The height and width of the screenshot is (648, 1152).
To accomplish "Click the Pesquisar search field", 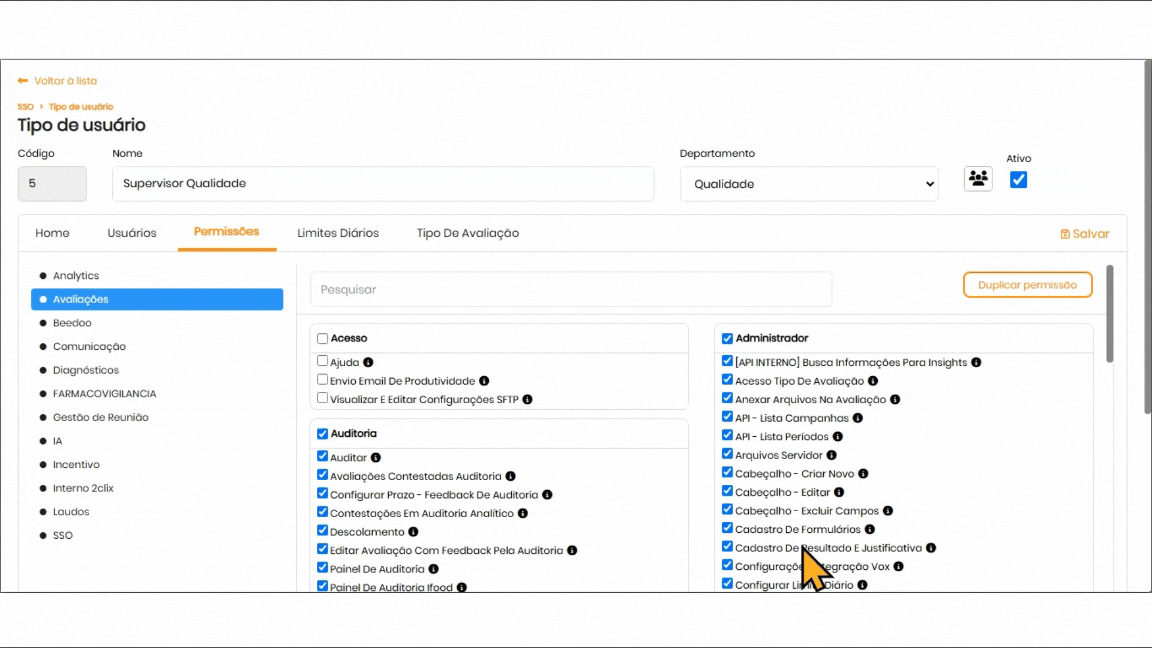I will point(570,290).
